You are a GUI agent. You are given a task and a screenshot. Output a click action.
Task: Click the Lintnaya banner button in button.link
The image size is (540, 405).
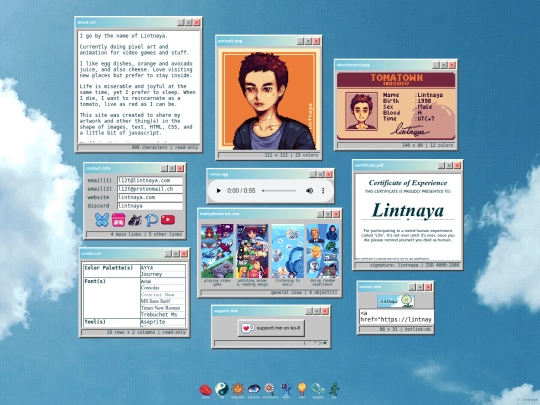(396, 301)
